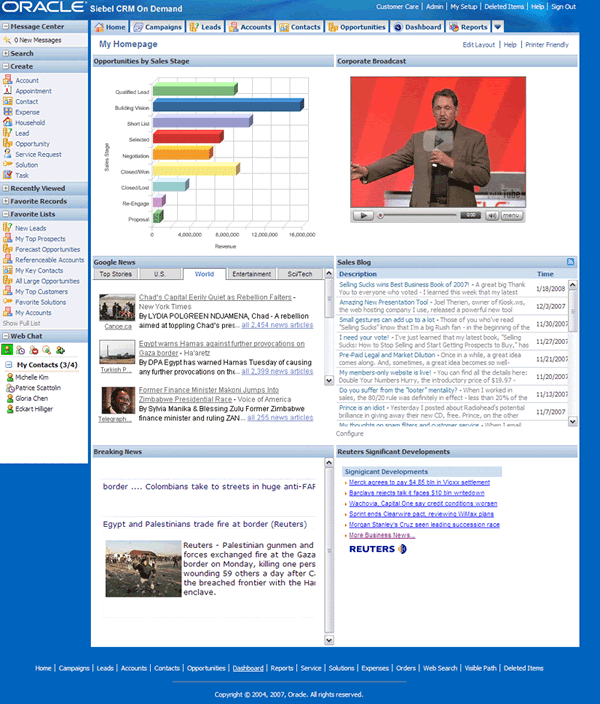Mute the broadcast video volume
Viewport: 600px width, 704px height.
tap(492, 216)
